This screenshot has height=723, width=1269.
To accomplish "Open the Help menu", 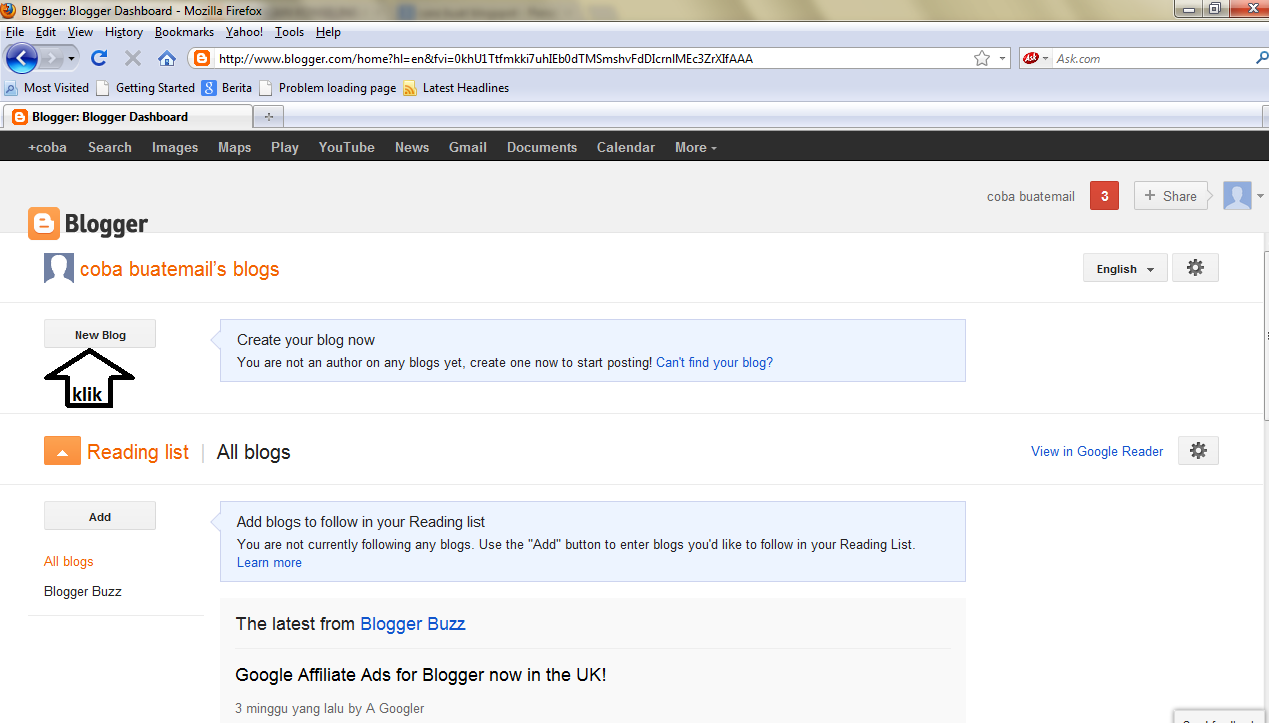I will [x=328, y=32].
